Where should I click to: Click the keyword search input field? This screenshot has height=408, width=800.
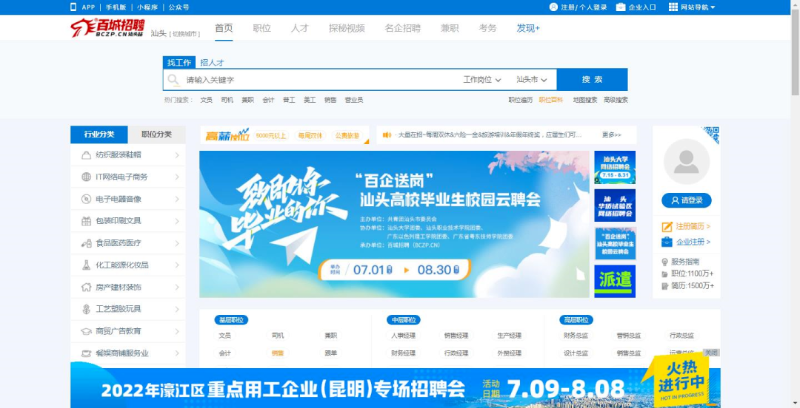[310, 79]
